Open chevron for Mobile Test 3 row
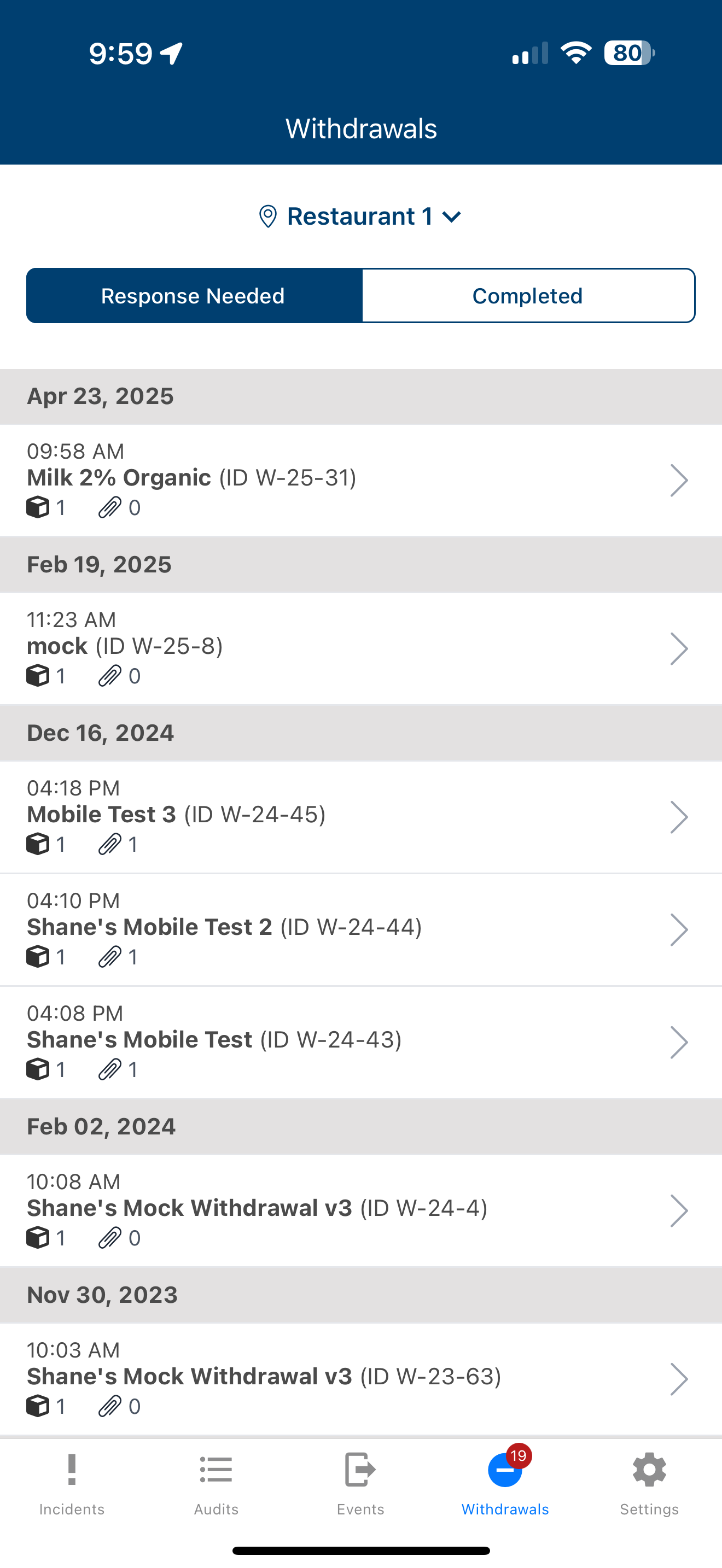The width and height of the screenshot is (722, 1568). coord(679,817)
